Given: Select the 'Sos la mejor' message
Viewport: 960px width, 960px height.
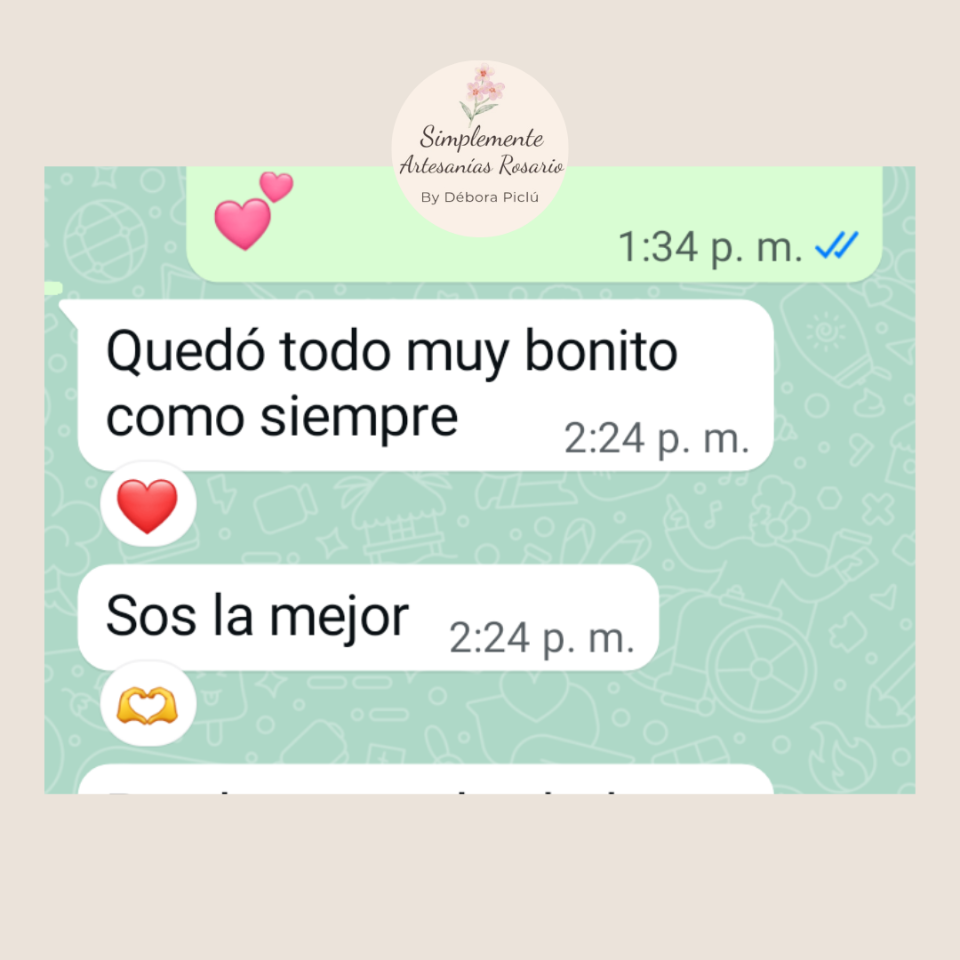Looking at the screenshot, I should click(368, 618).
